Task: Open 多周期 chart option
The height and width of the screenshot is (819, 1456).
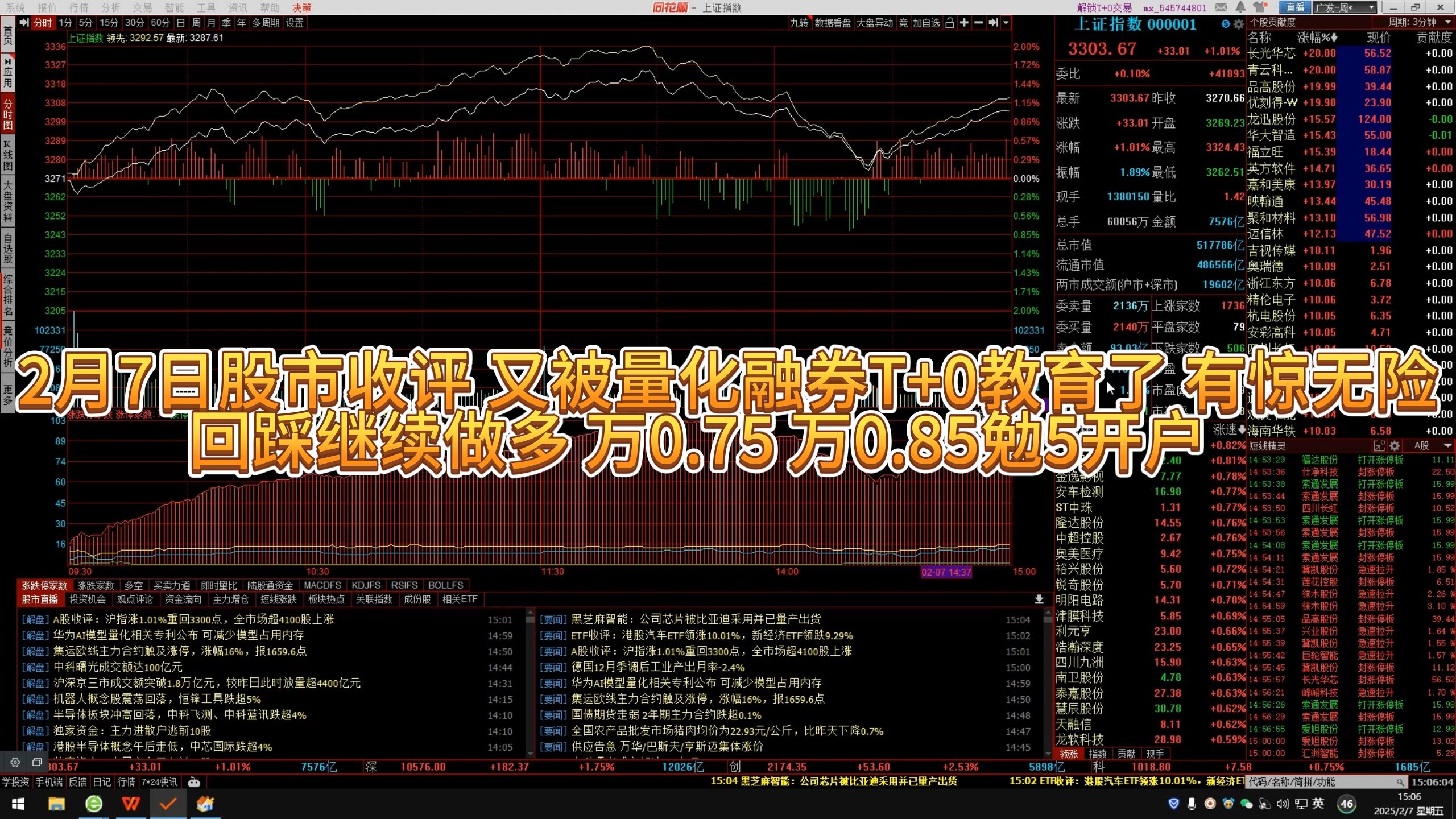Action: 266,23
